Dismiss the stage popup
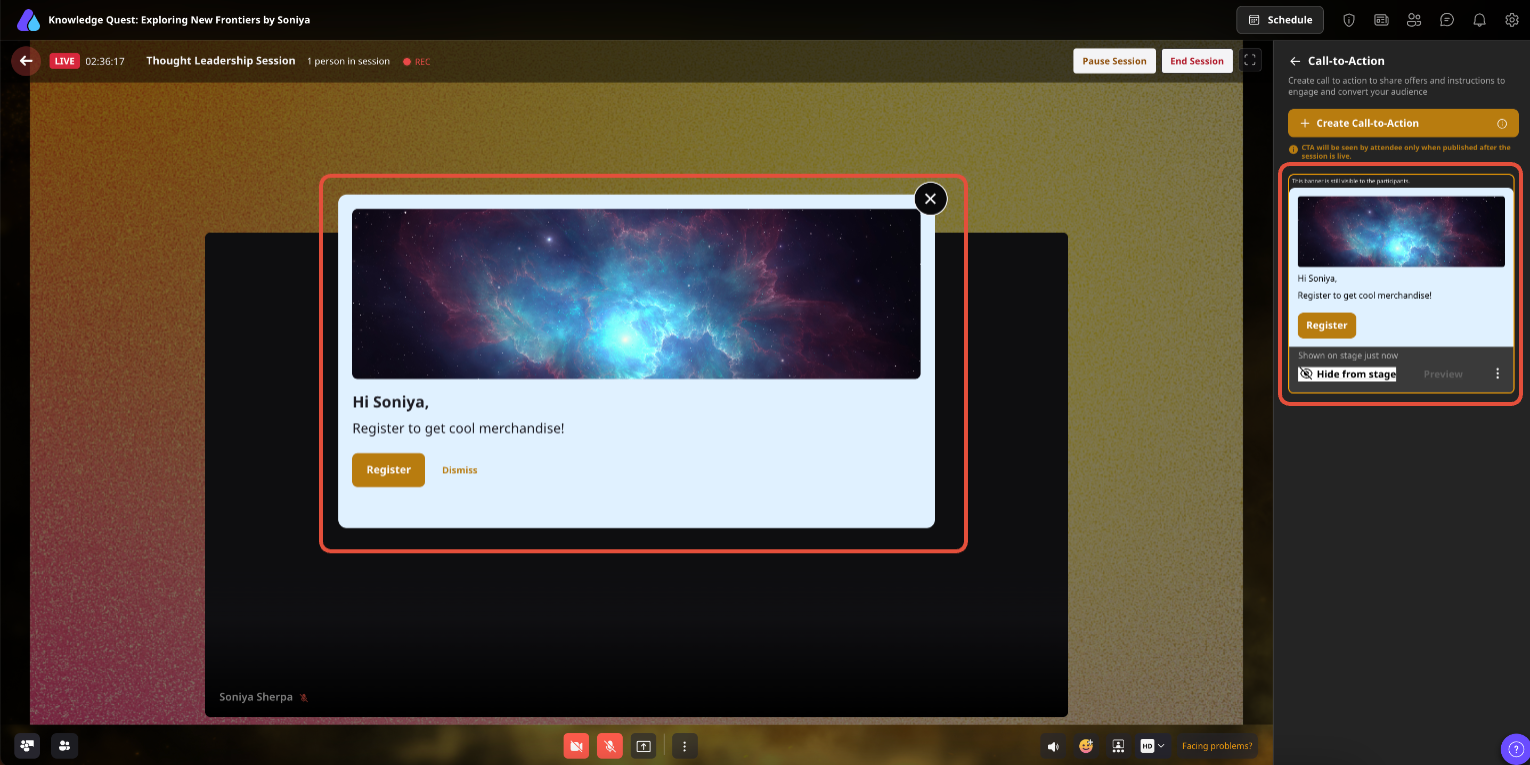 (460, 470)
